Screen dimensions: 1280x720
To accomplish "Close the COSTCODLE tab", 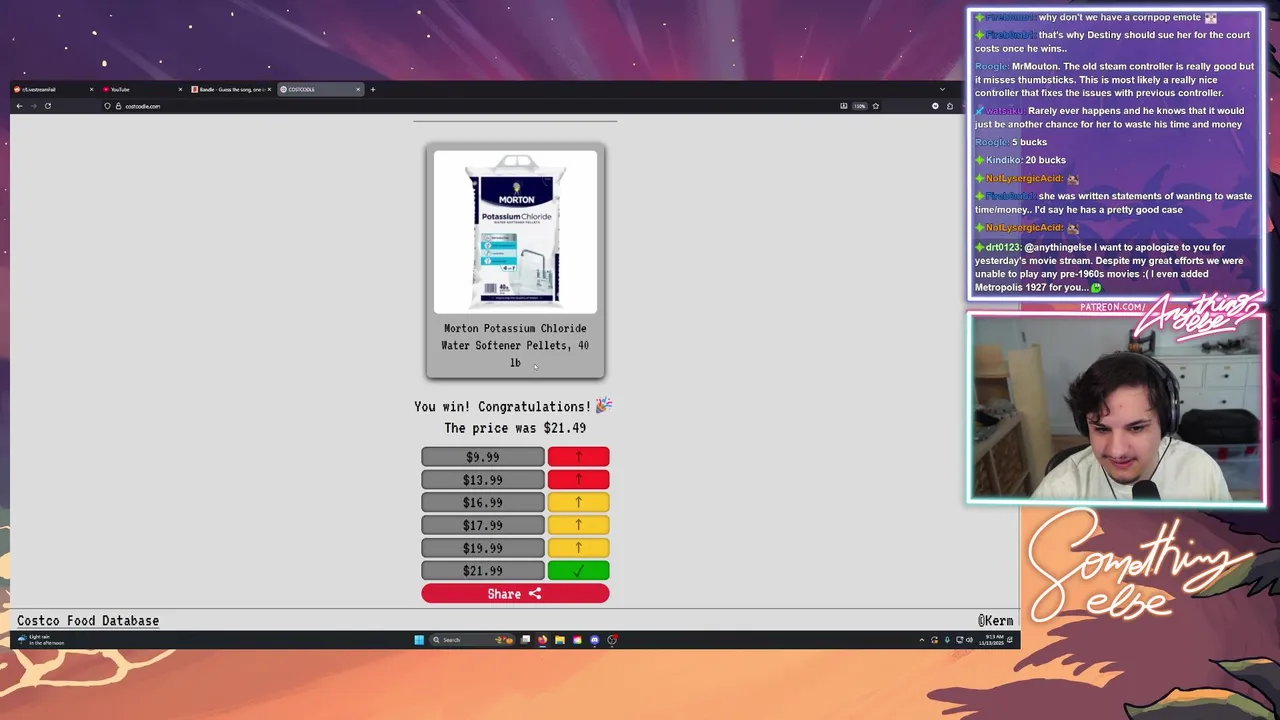I will tap(358, 89).
